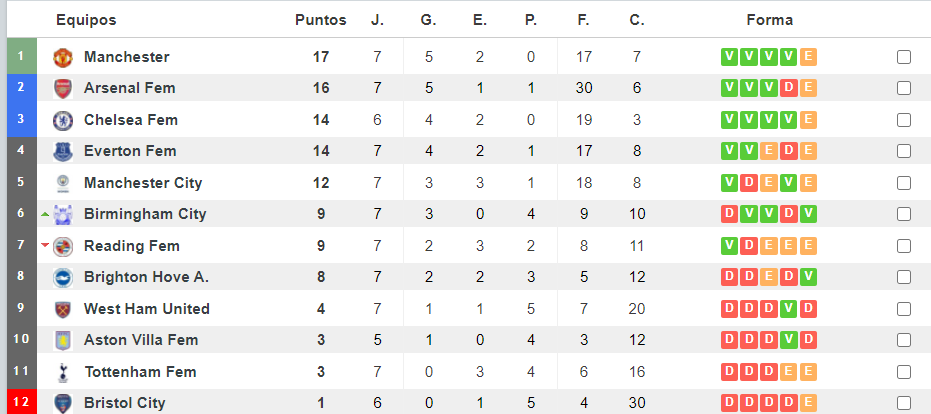Check the box beside Bristol City
The height and width of the screenshot is (414, 931).
(904, 403)
